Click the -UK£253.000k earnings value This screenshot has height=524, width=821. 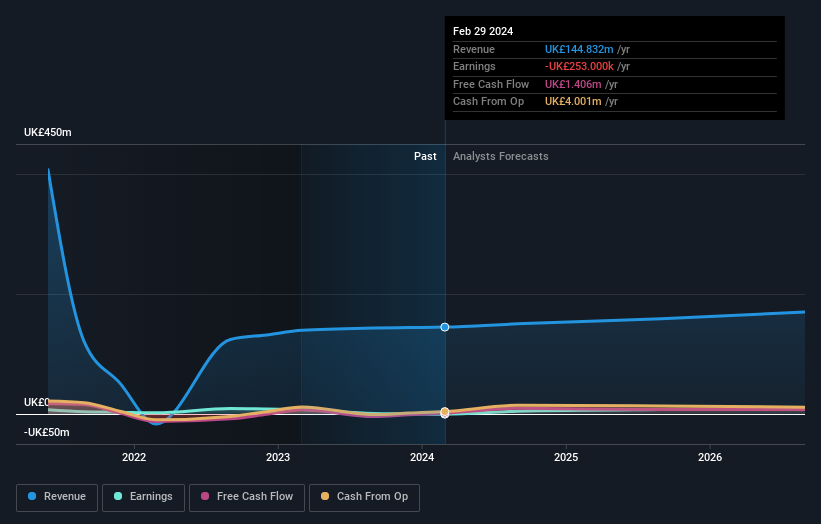tap(579, 66)
